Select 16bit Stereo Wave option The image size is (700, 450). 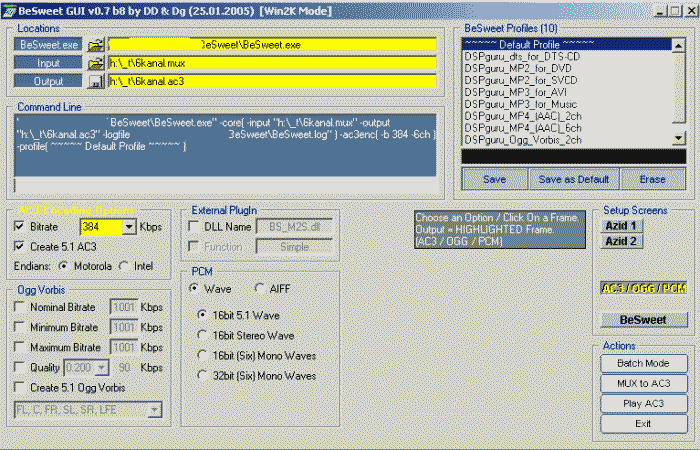point(203,335)
